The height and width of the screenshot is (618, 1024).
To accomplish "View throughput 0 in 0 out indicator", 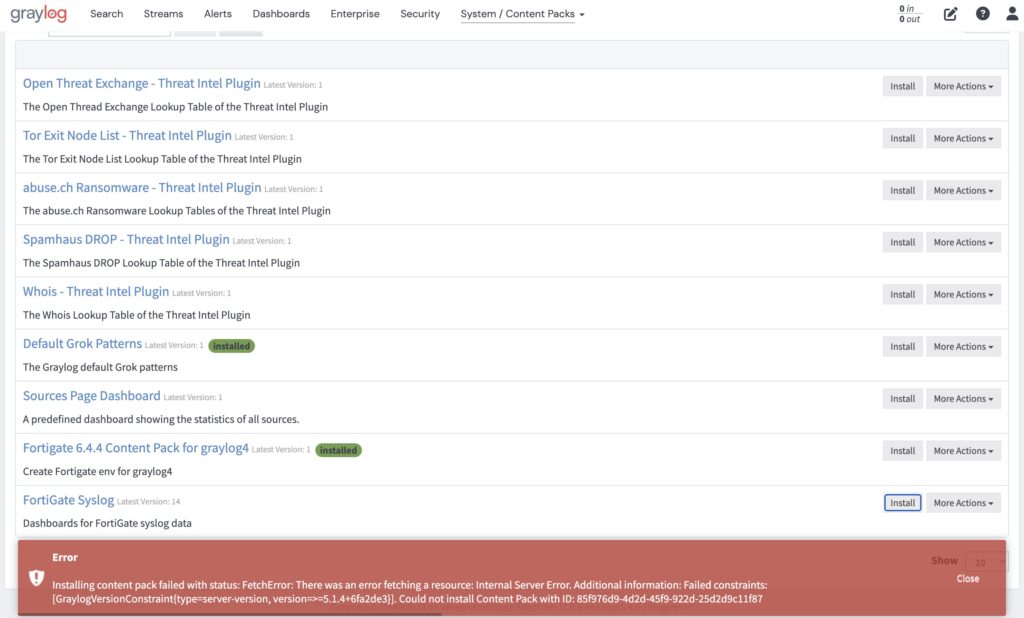I will 909,14.
